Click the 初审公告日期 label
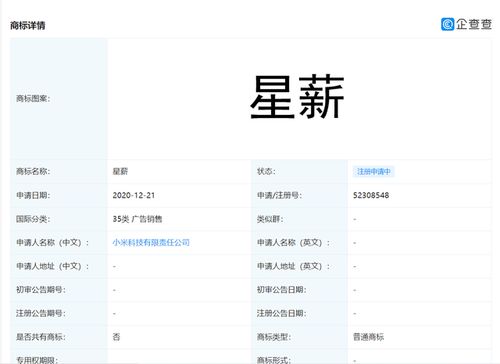Screen dimensions: 500x364 tap(281, 290)
